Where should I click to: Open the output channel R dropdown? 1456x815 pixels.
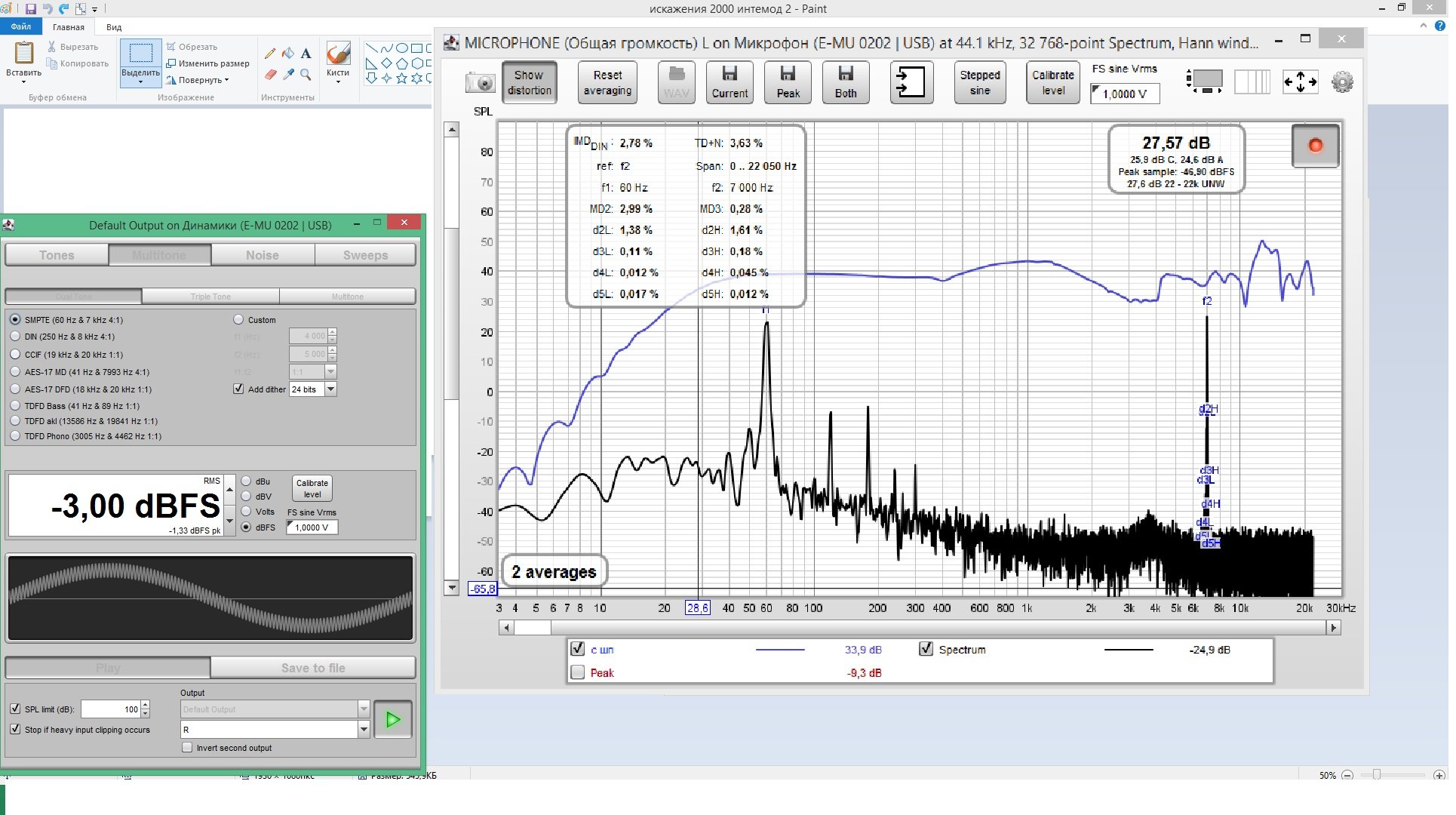[x=364, y=729]
